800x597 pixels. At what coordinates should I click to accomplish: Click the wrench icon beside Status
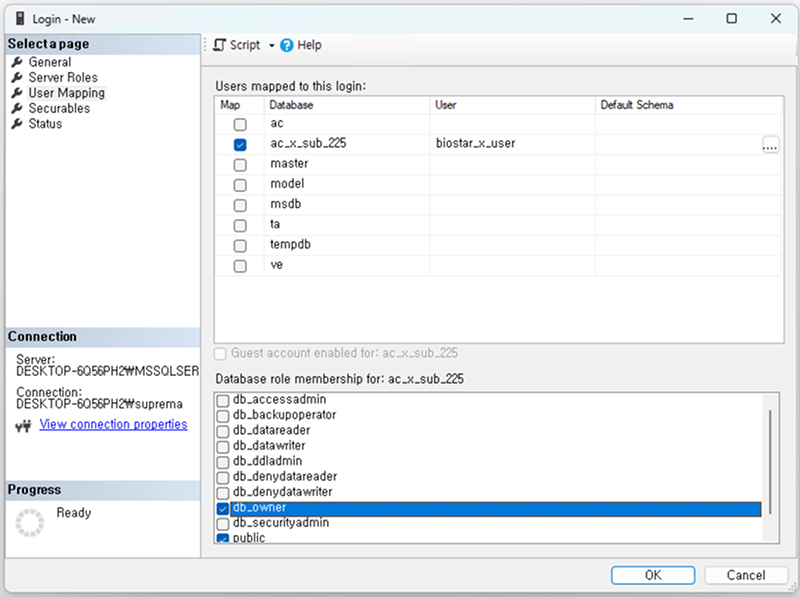click(x=18, y=124)
